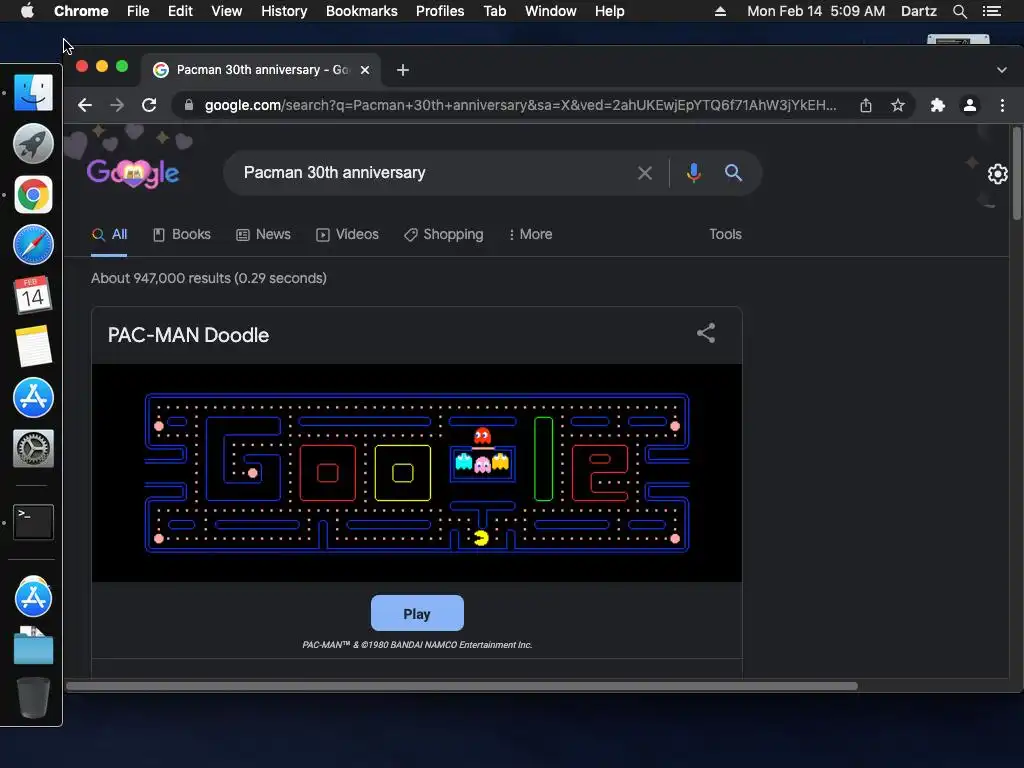Open Trash in the dock
Screen dimensions: 1024x768
click(33, 697)
